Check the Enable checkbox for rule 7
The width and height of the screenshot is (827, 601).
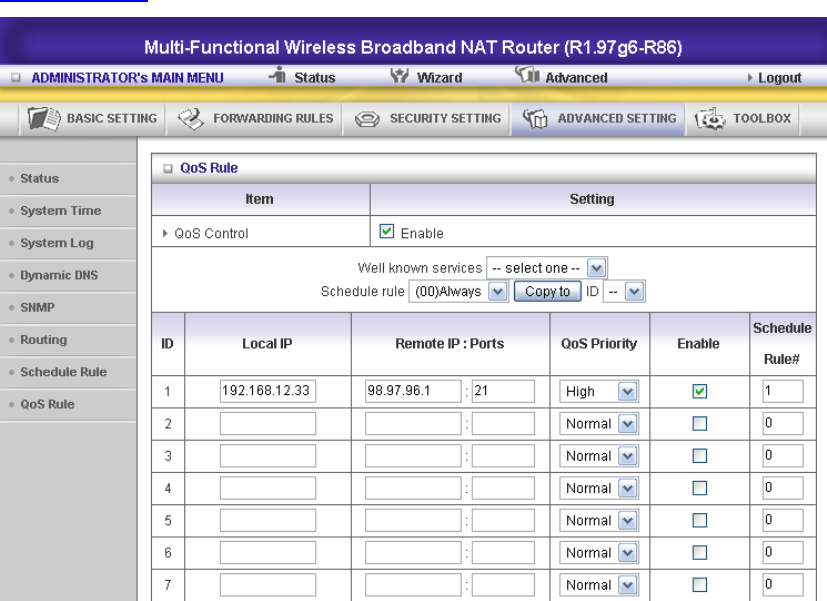click(699, 585)
